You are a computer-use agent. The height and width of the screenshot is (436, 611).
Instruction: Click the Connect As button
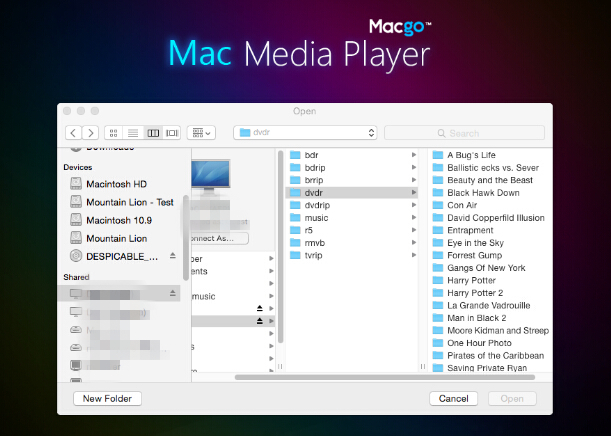pos(219,238)
